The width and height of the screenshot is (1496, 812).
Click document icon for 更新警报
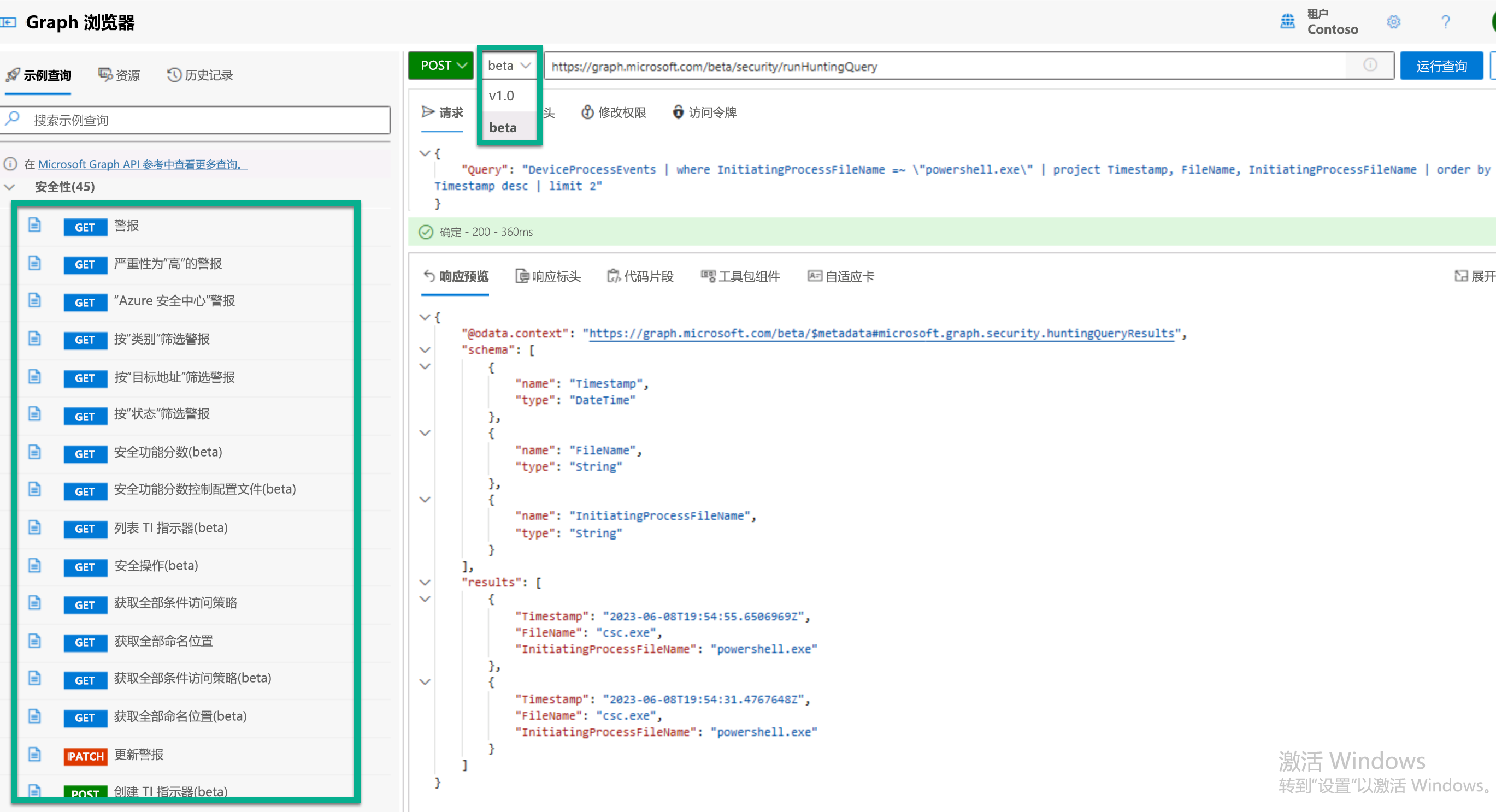[x=35, y=754]
